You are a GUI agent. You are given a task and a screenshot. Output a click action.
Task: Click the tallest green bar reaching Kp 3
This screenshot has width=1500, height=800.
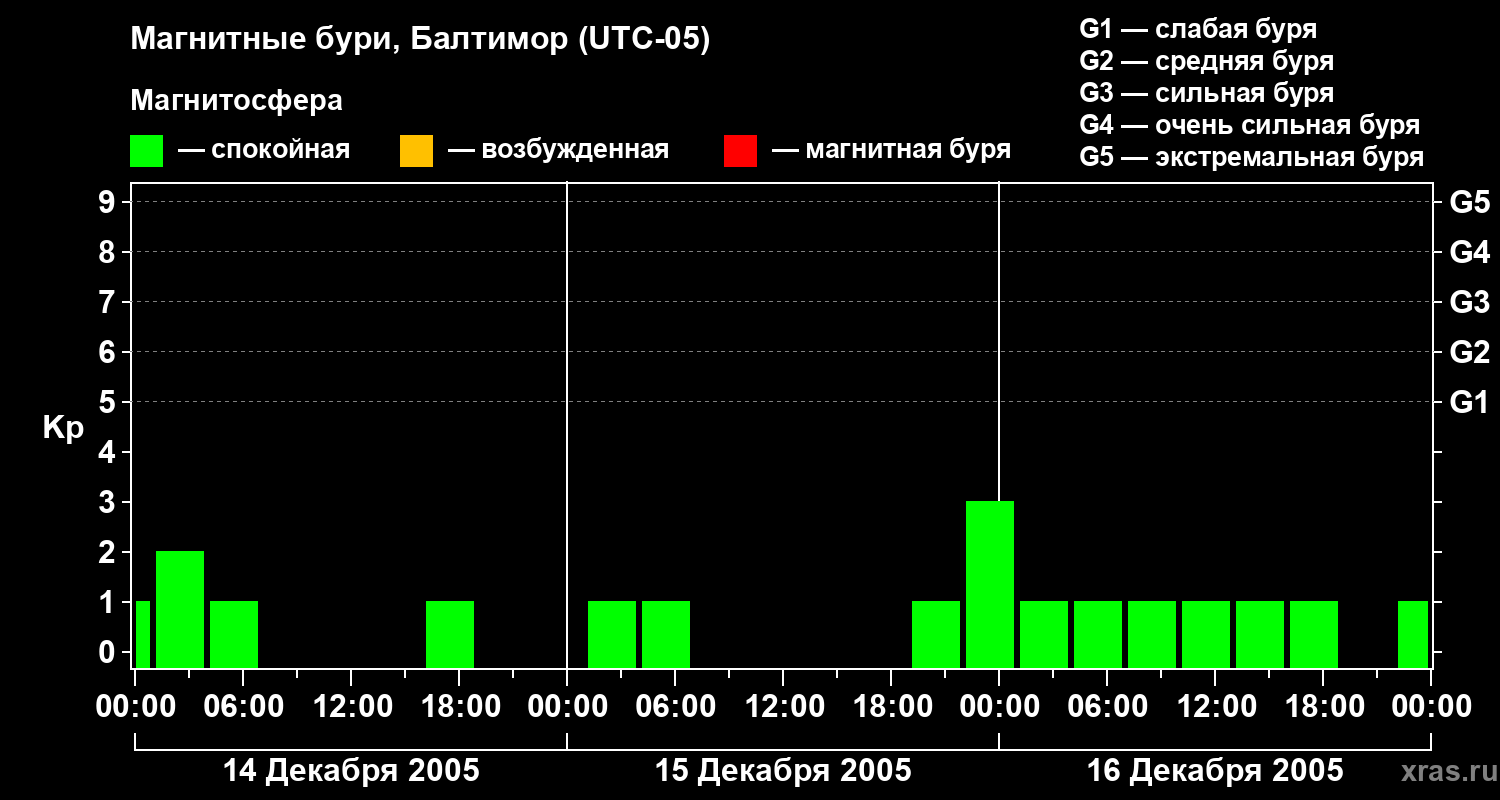pyautogui.click(x=990, y=584)
